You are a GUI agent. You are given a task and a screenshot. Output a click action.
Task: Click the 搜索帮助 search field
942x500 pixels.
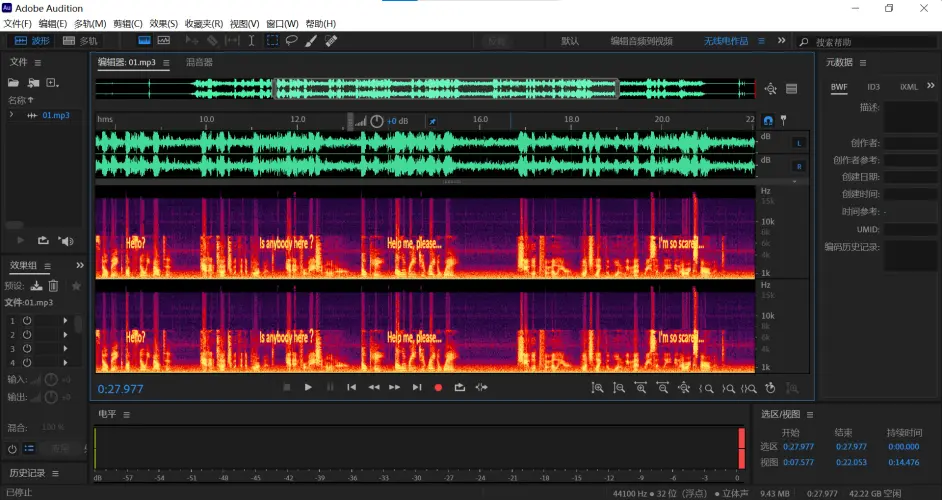click(865, 42)
